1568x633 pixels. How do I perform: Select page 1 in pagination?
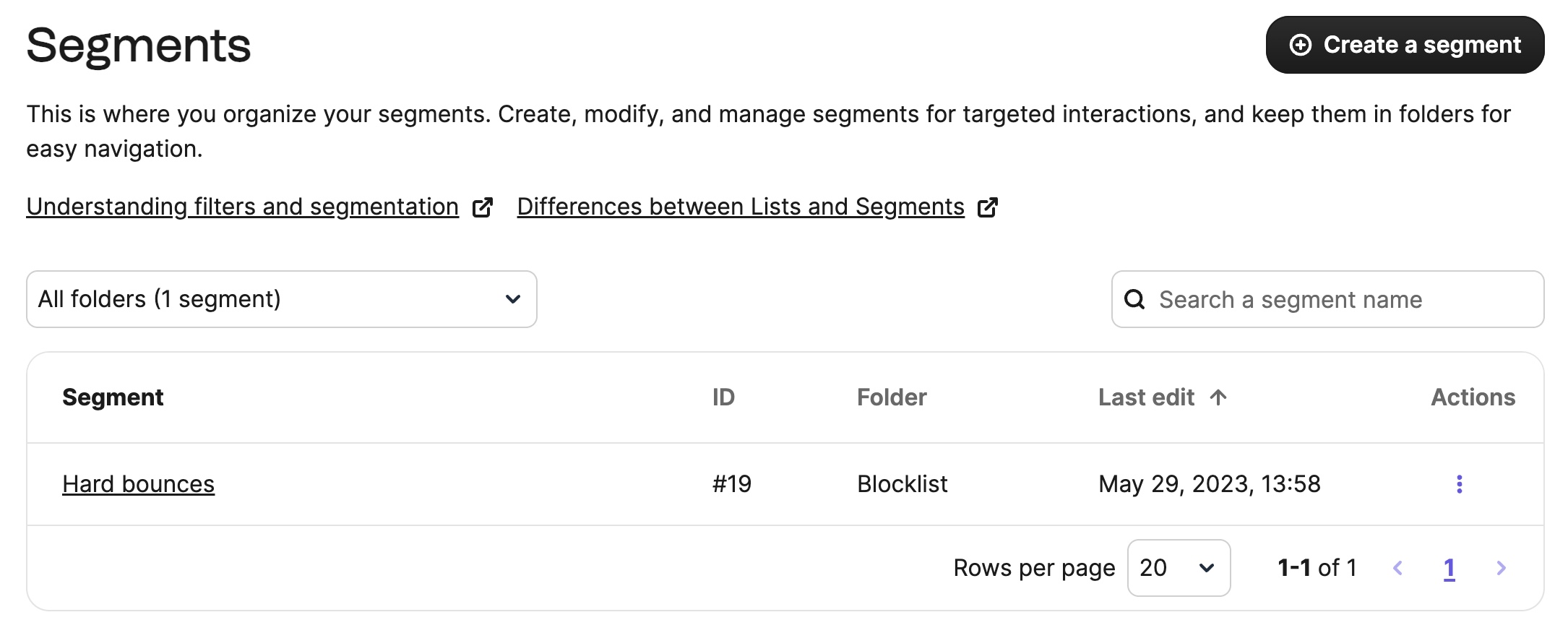point(1449,568)
